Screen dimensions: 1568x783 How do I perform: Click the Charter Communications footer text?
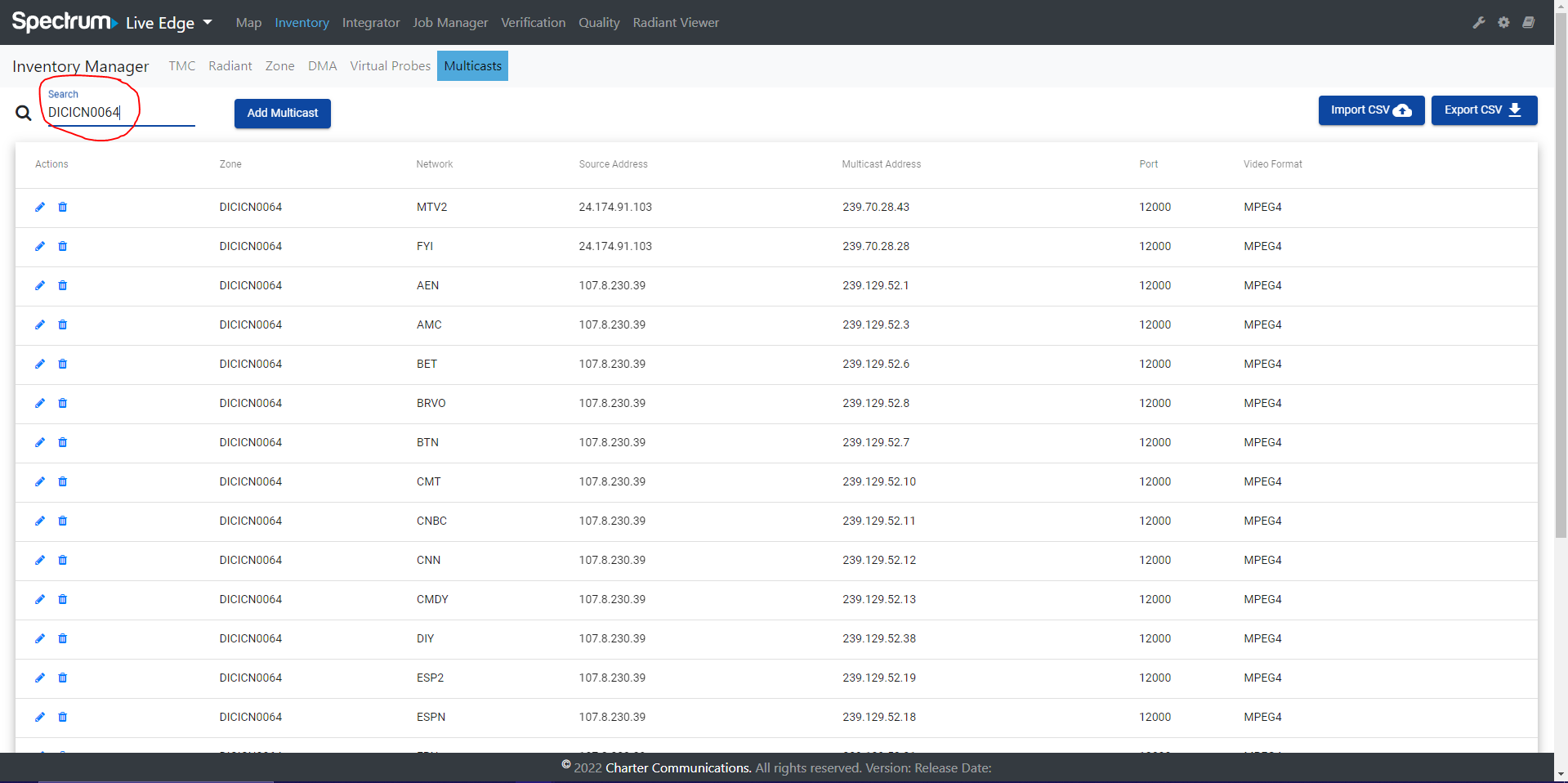pos(678,768)
